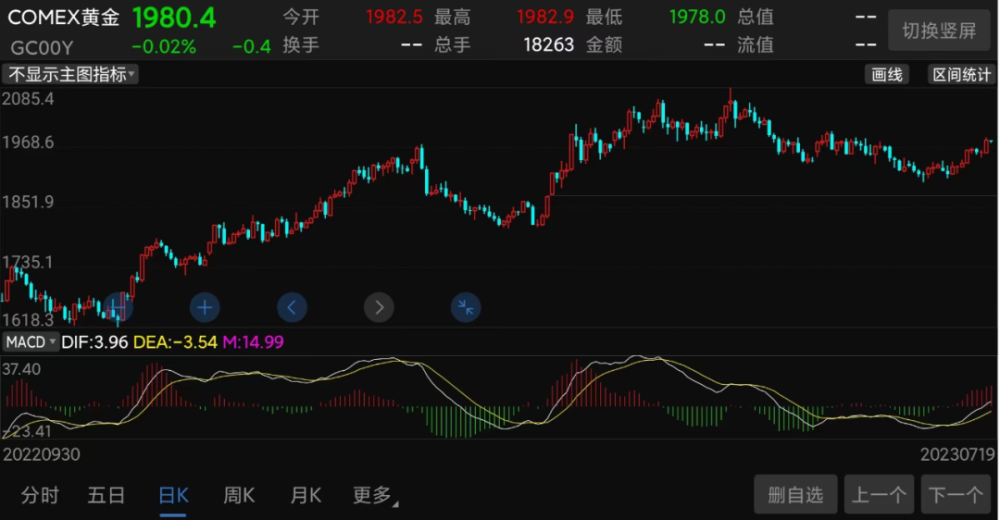Expand the MACD indicator dropdown
The height and width of the screenshot is (520, 1000).
tap(30, 342)
